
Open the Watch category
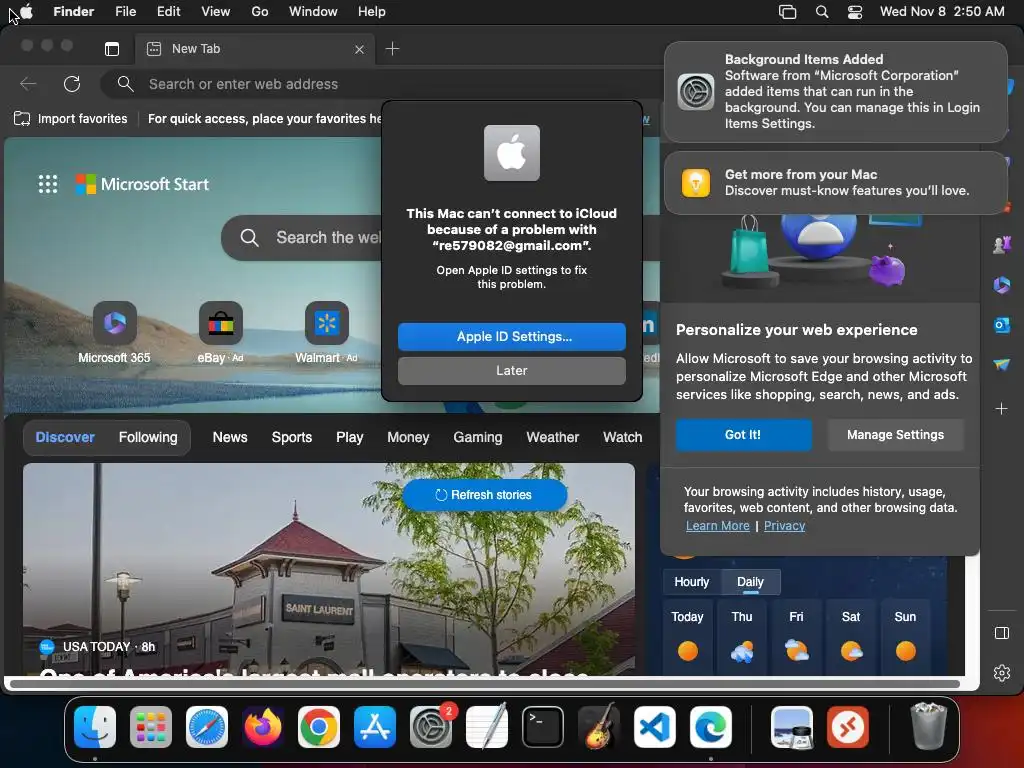pyautogui.click(x=622, y=437)
